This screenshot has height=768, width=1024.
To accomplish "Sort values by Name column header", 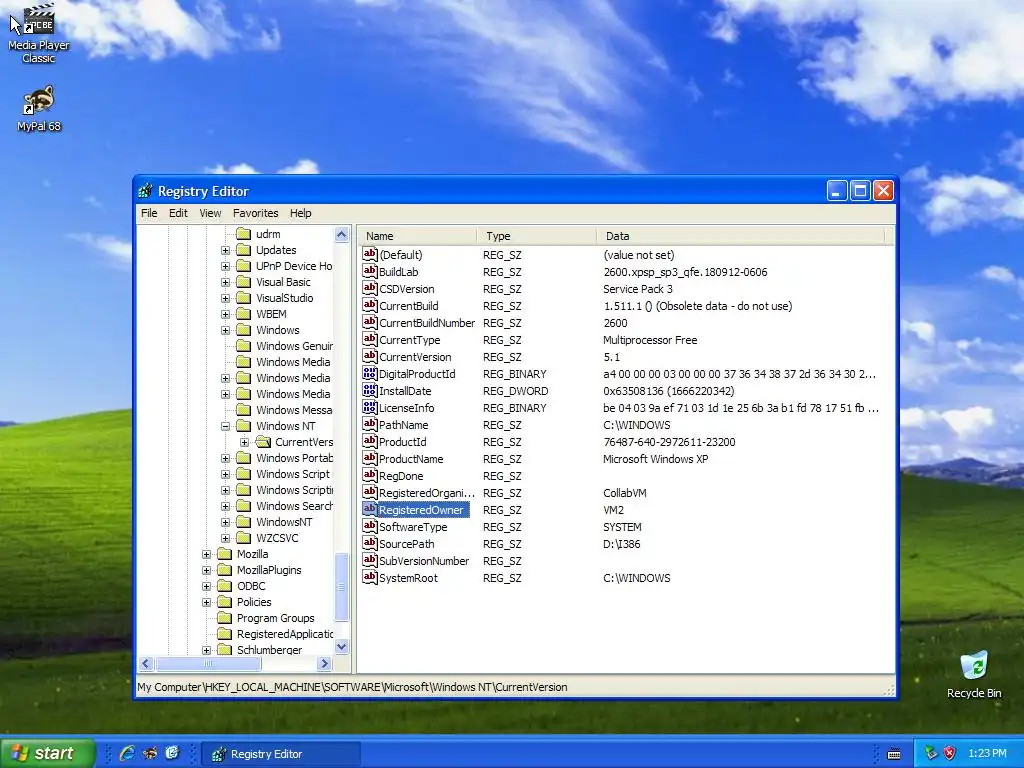I will [417, 236].
